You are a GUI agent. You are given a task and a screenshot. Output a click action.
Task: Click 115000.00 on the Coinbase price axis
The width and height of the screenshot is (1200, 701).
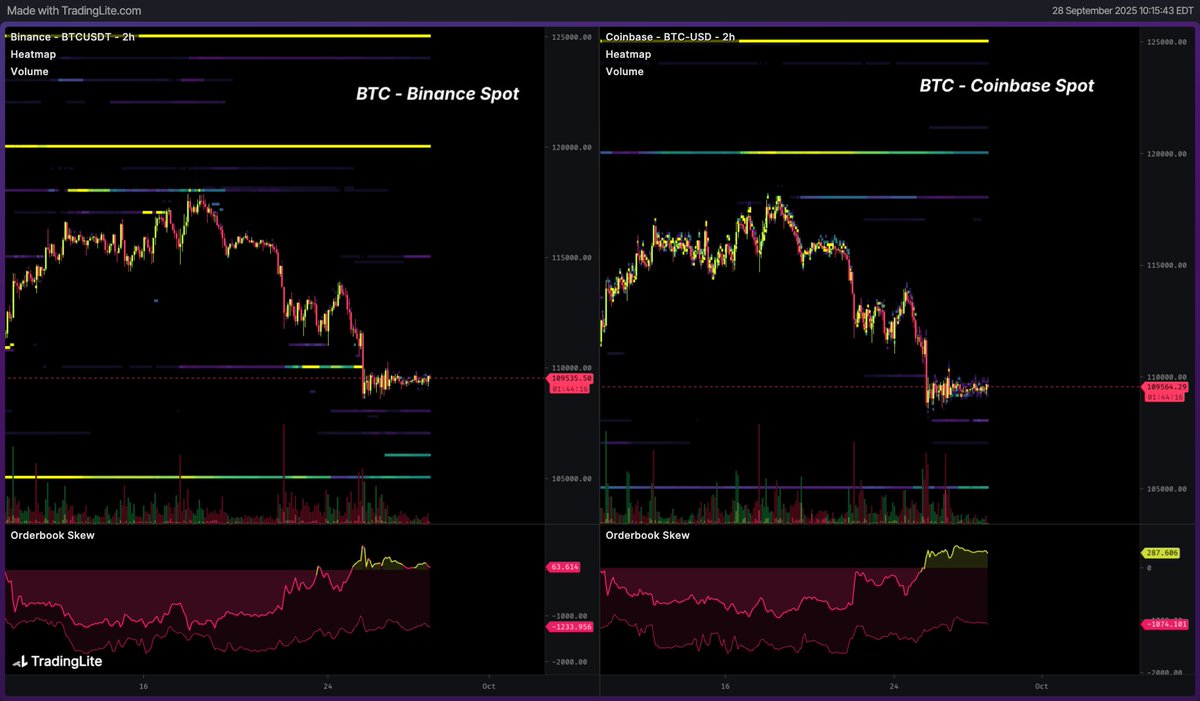1167,265
